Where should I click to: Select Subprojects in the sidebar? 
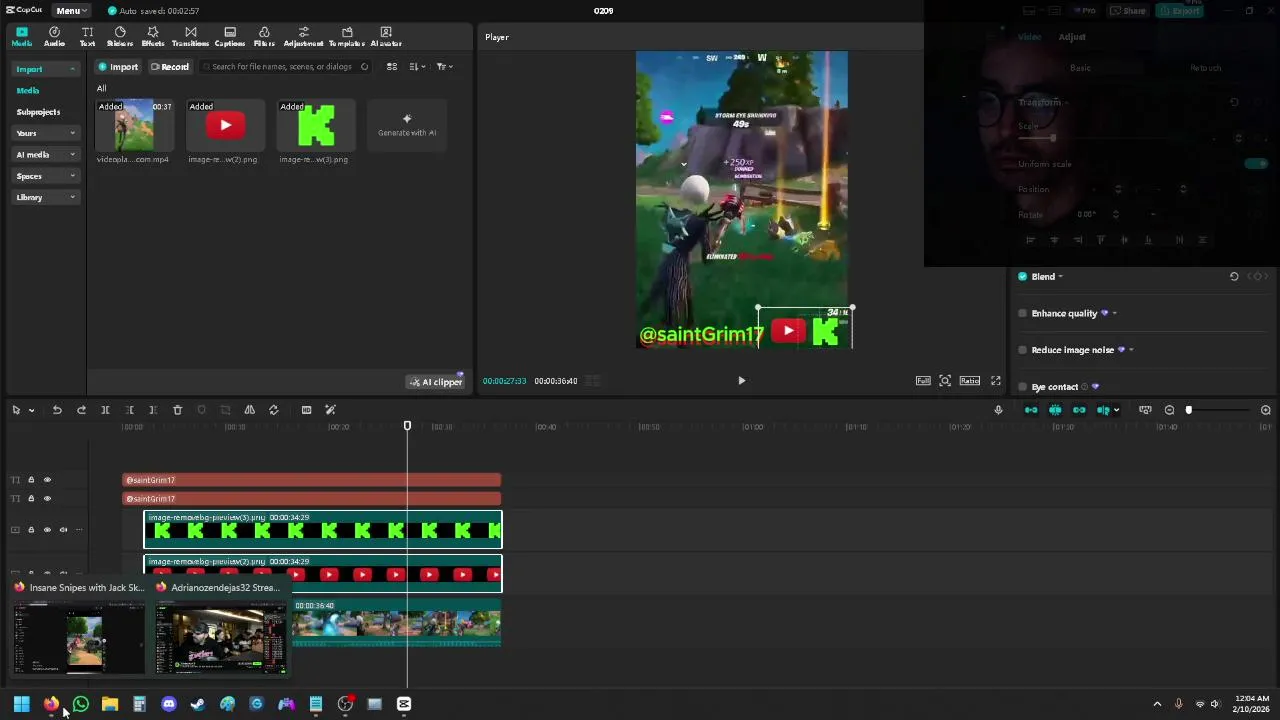click(x=38, y=112)
